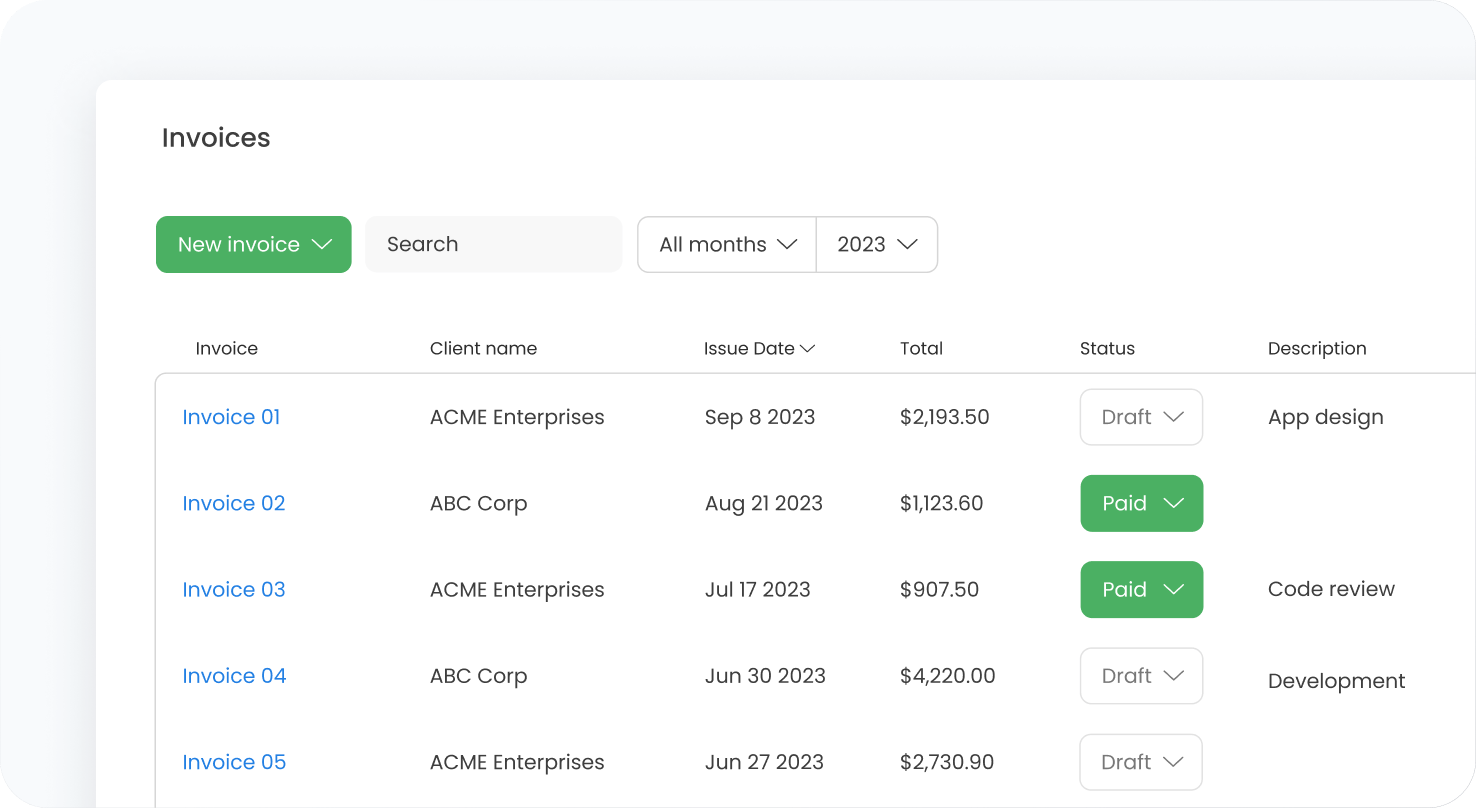Open the Paid status dropdown for Invoice 03
Viewport: 1476px width, 808px height.
pos(1141,590)
